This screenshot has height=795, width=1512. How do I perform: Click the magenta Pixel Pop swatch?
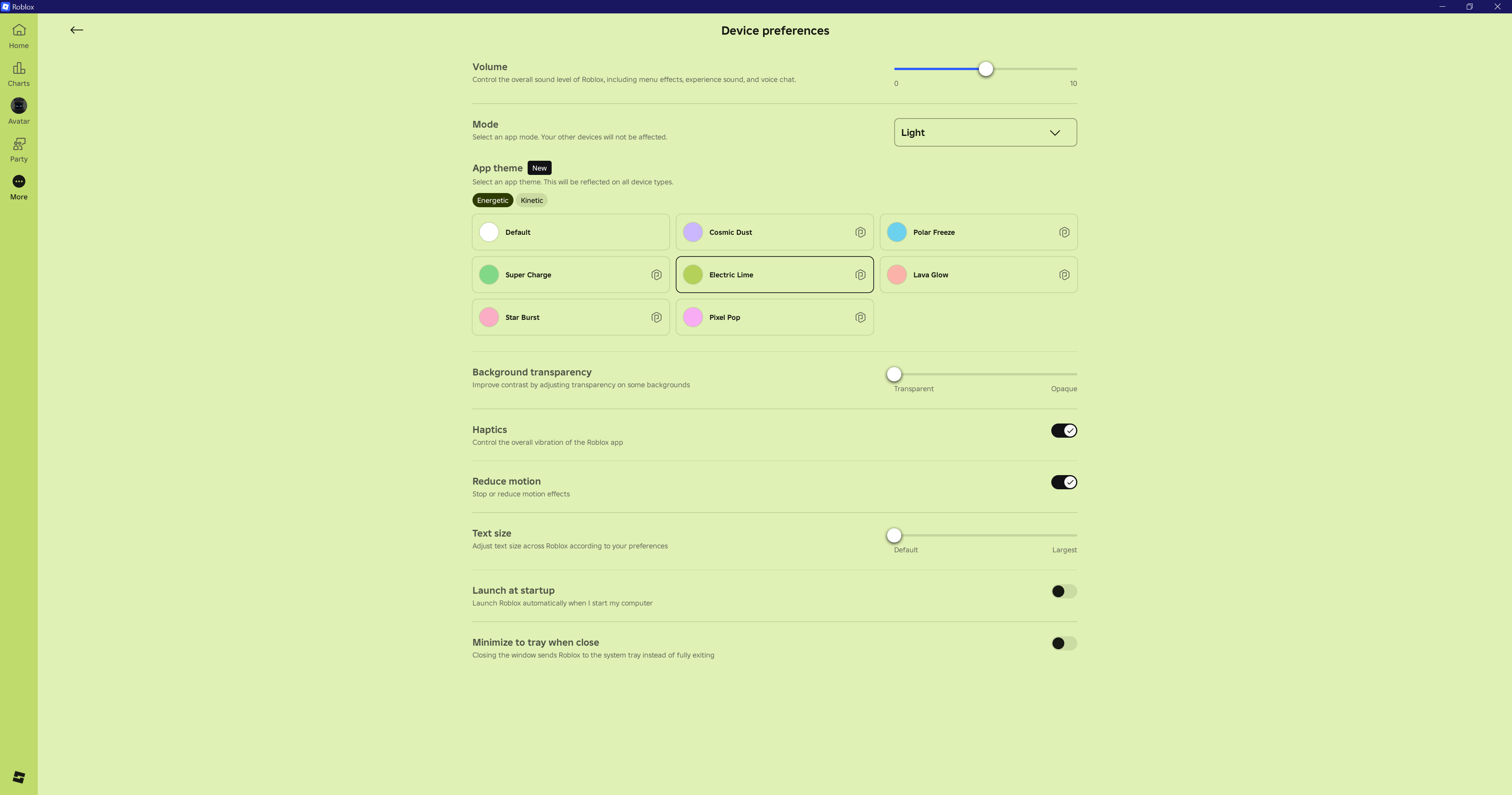coord(693,317)
